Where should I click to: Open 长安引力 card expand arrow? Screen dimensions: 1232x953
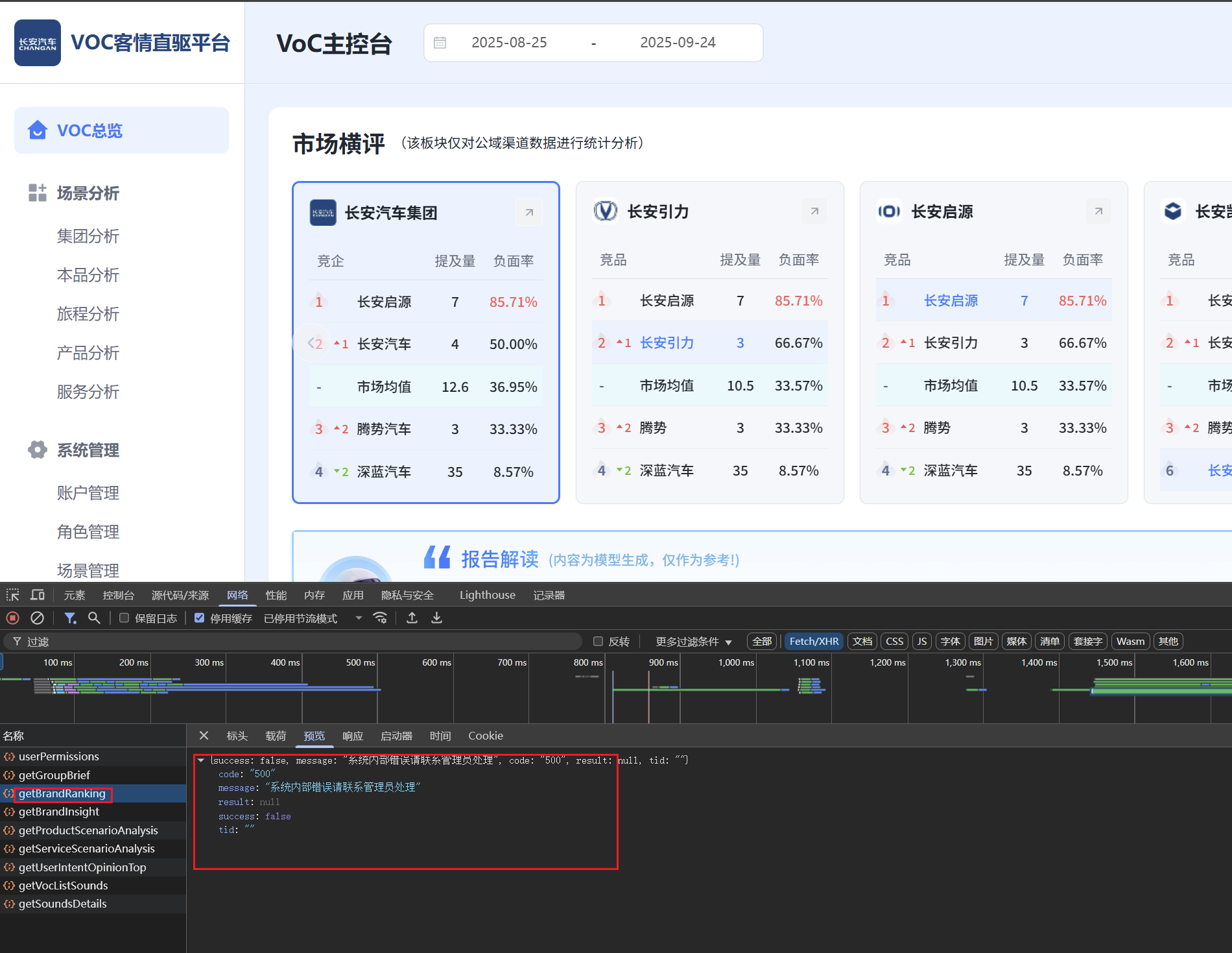[814, 211]
